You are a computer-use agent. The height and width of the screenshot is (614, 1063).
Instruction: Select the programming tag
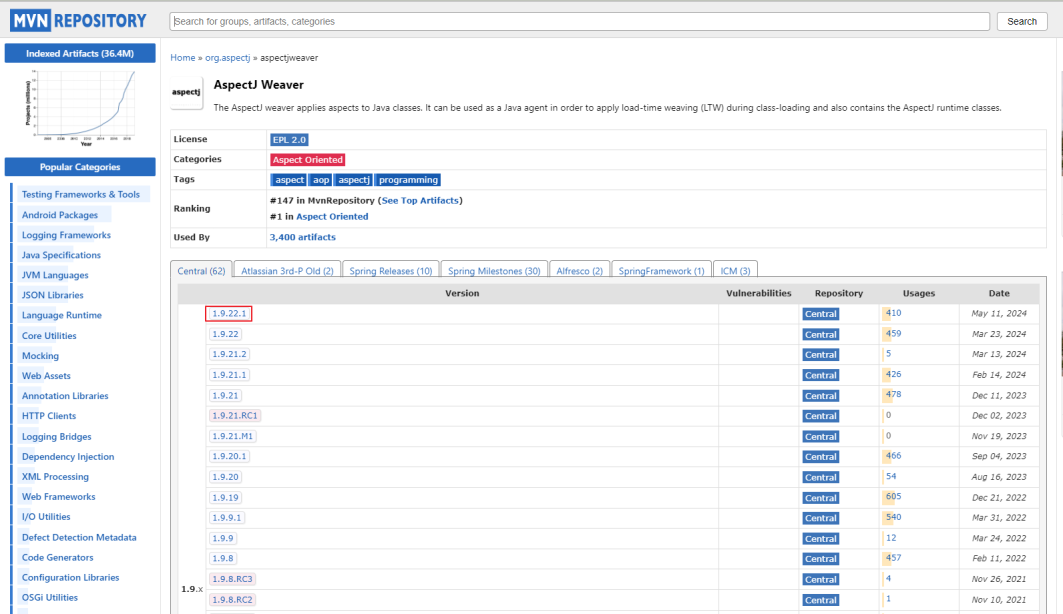pyautogui.click(x=408, y=180)
